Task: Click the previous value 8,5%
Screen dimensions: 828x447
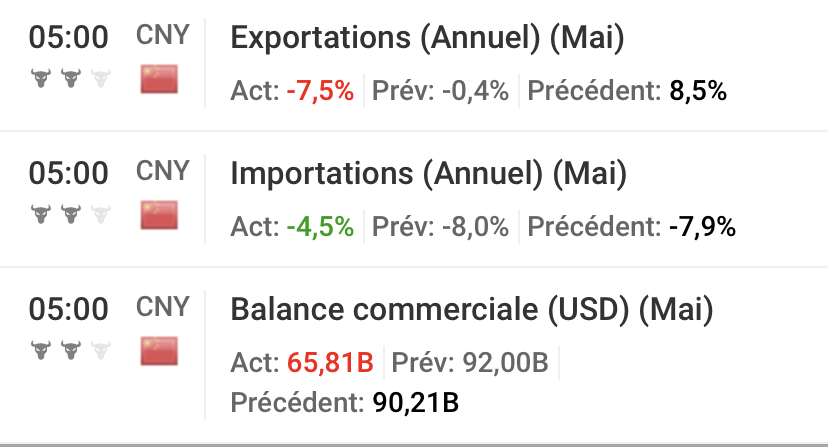Action: tap(698, 91)
